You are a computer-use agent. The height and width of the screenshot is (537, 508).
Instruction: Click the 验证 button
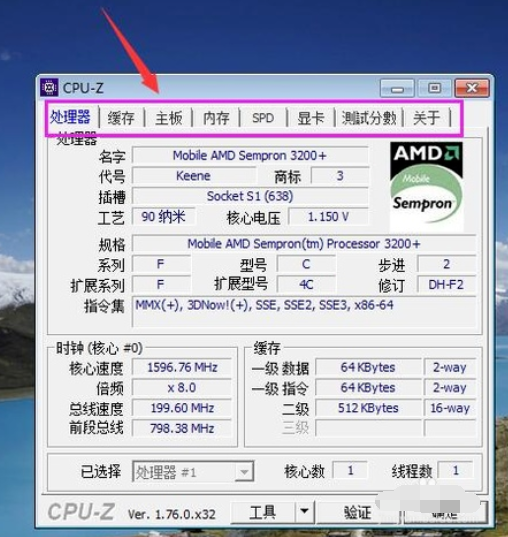357,512
